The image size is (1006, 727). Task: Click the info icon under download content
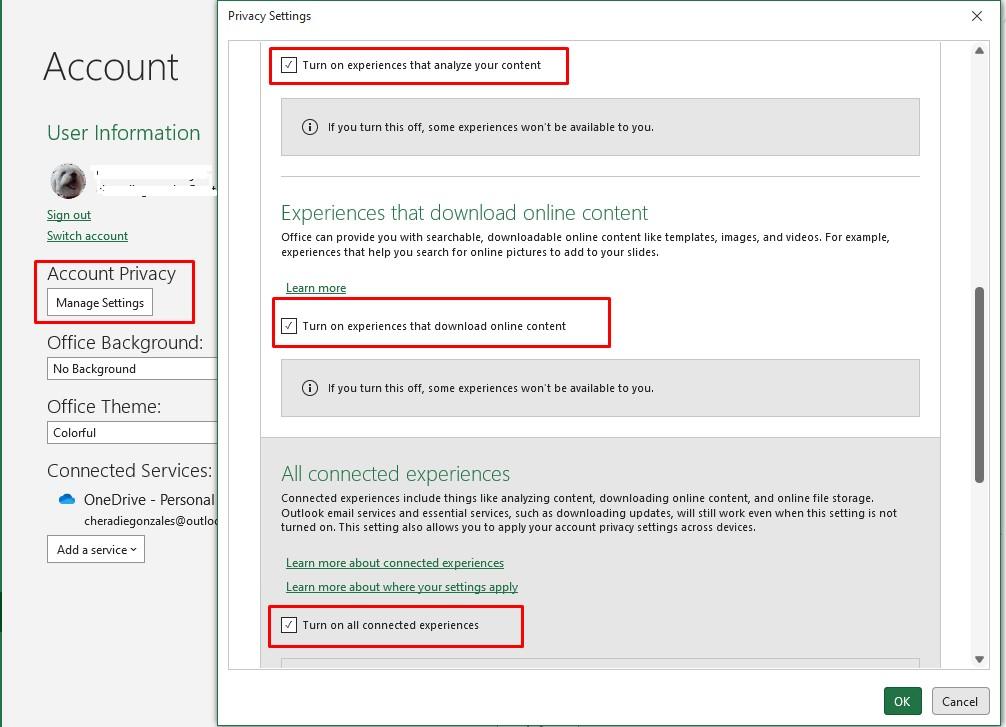click(x=310, y=388)
